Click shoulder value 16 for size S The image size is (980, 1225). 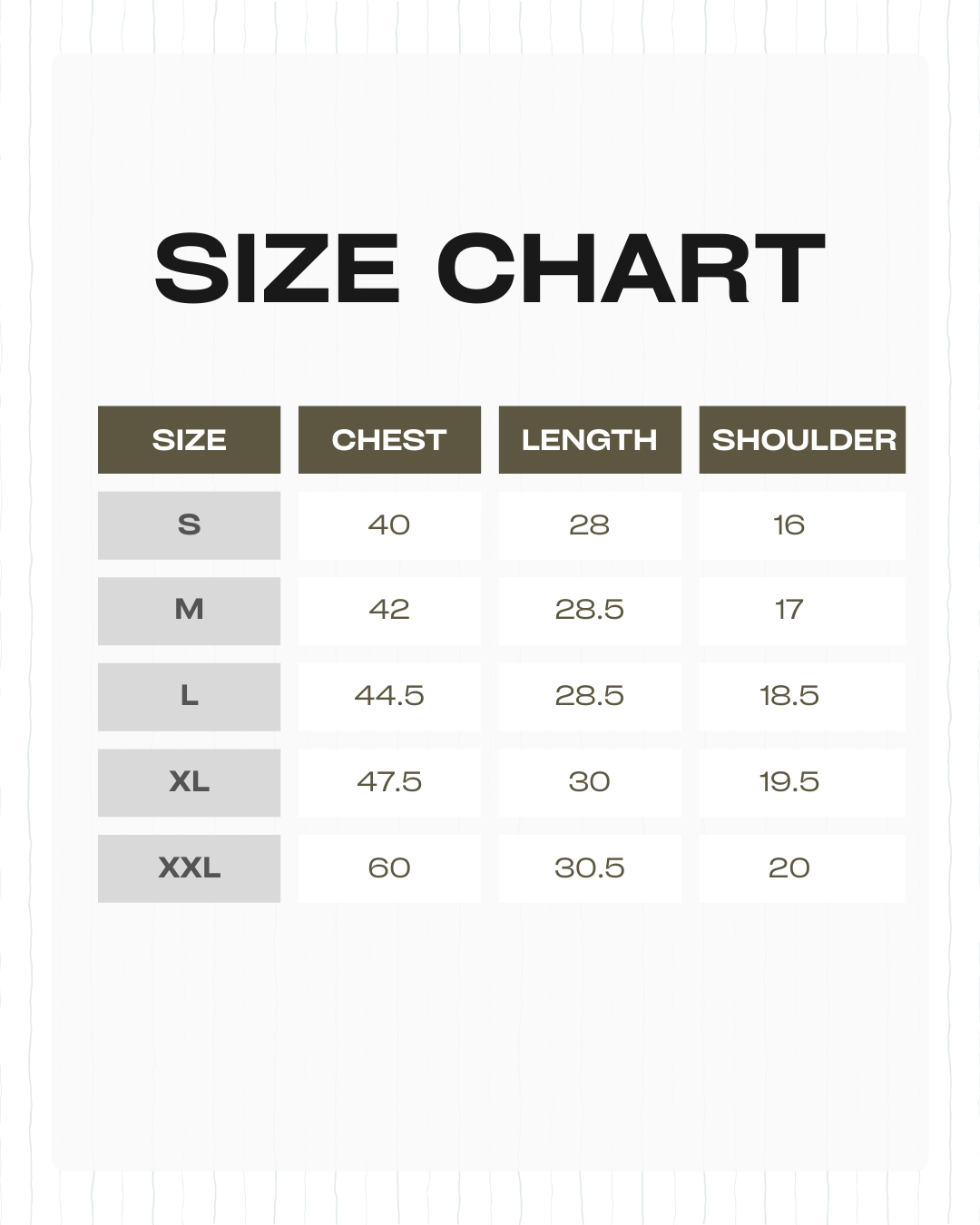point(789,525)
